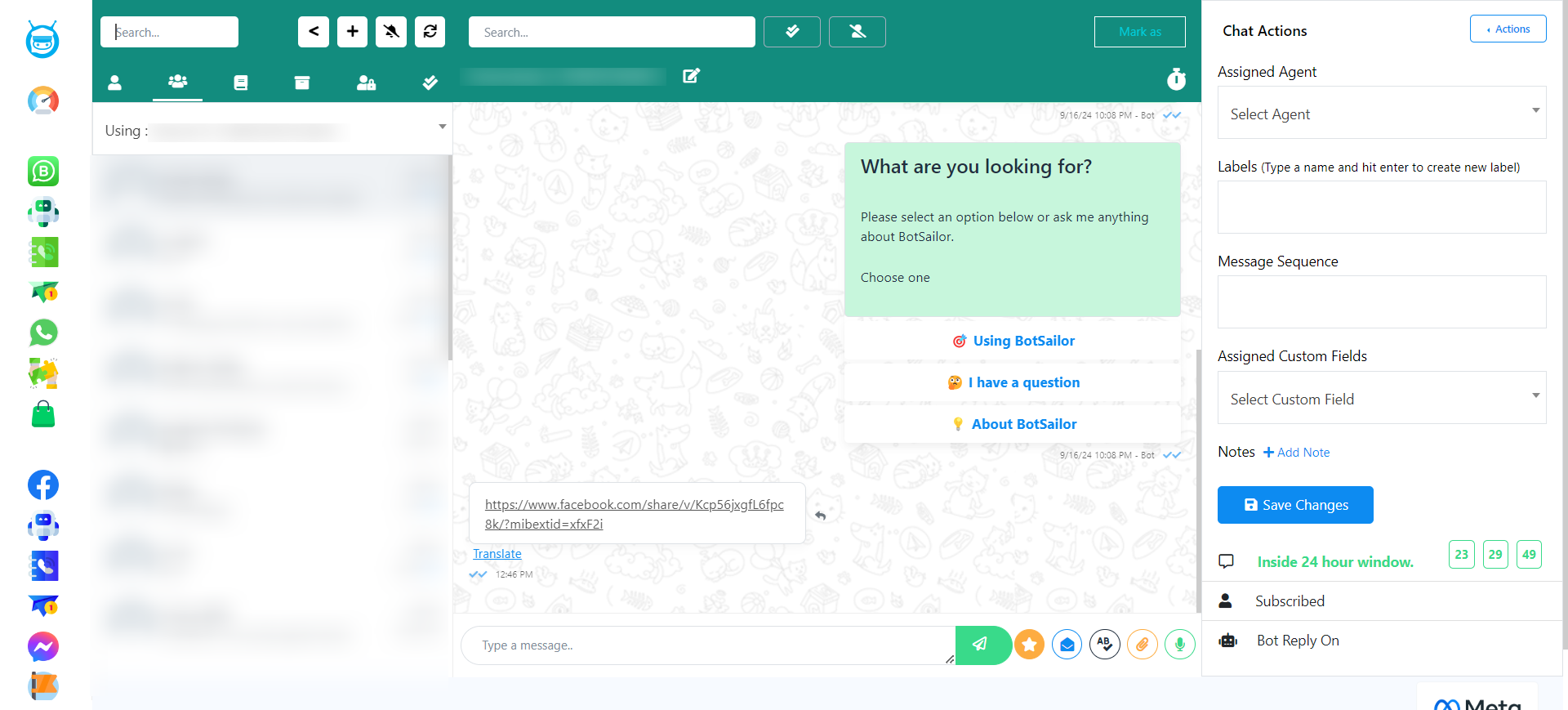Click the Add Note link
The image size is (1568, 710).
(1297, 453)
